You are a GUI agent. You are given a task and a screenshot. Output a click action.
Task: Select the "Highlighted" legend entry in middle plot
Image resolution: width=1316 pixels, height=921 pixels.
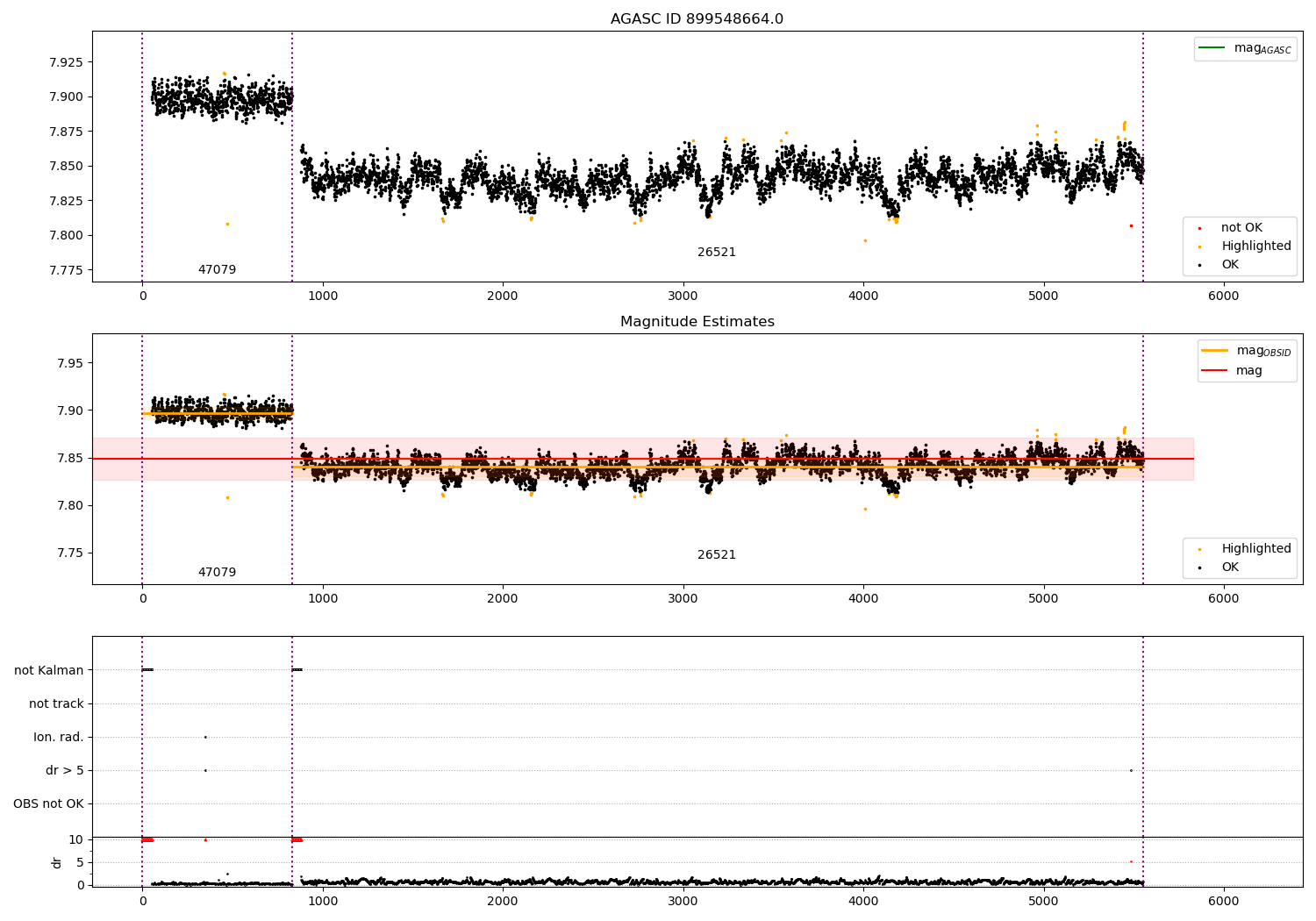(1242, 549)
